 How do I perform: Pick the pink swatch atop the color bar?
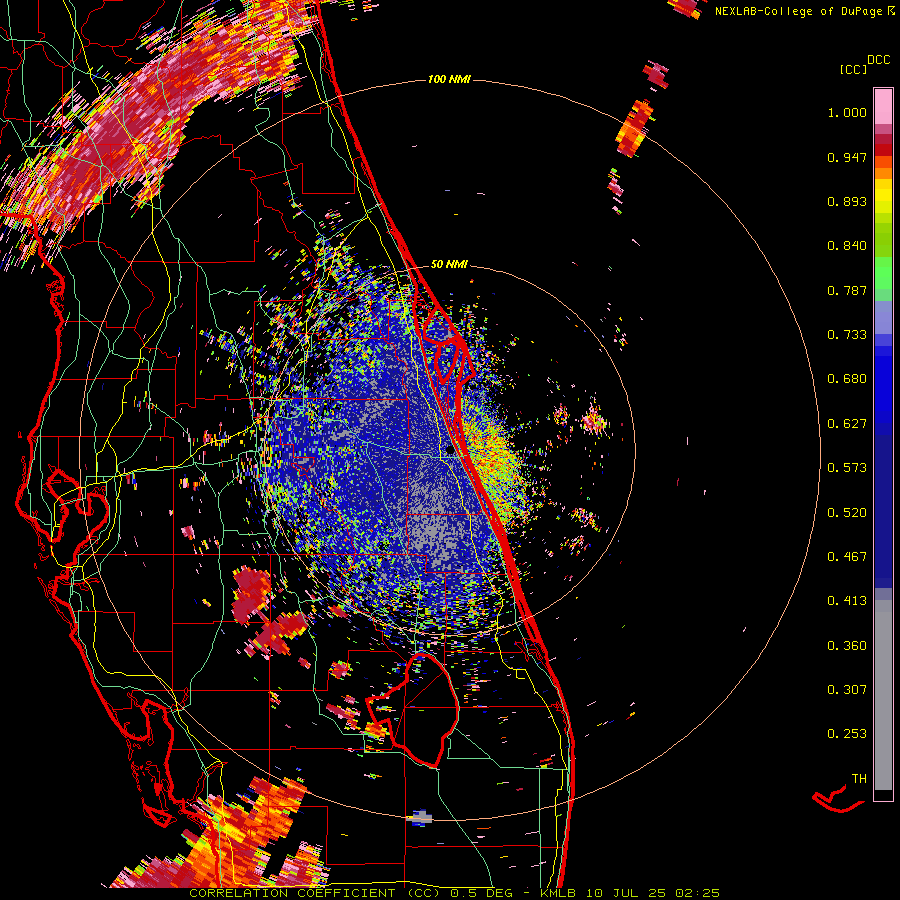coord(883,106)
